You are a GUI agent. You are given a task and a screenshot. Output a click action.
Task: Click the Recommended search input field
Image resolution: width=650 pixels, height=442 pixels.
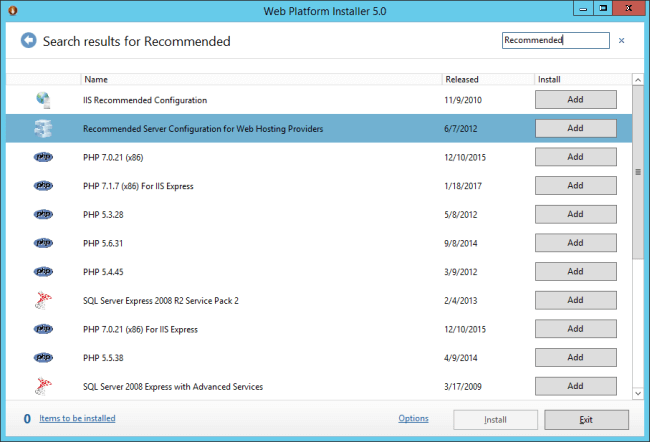click(x=555, y=40)
